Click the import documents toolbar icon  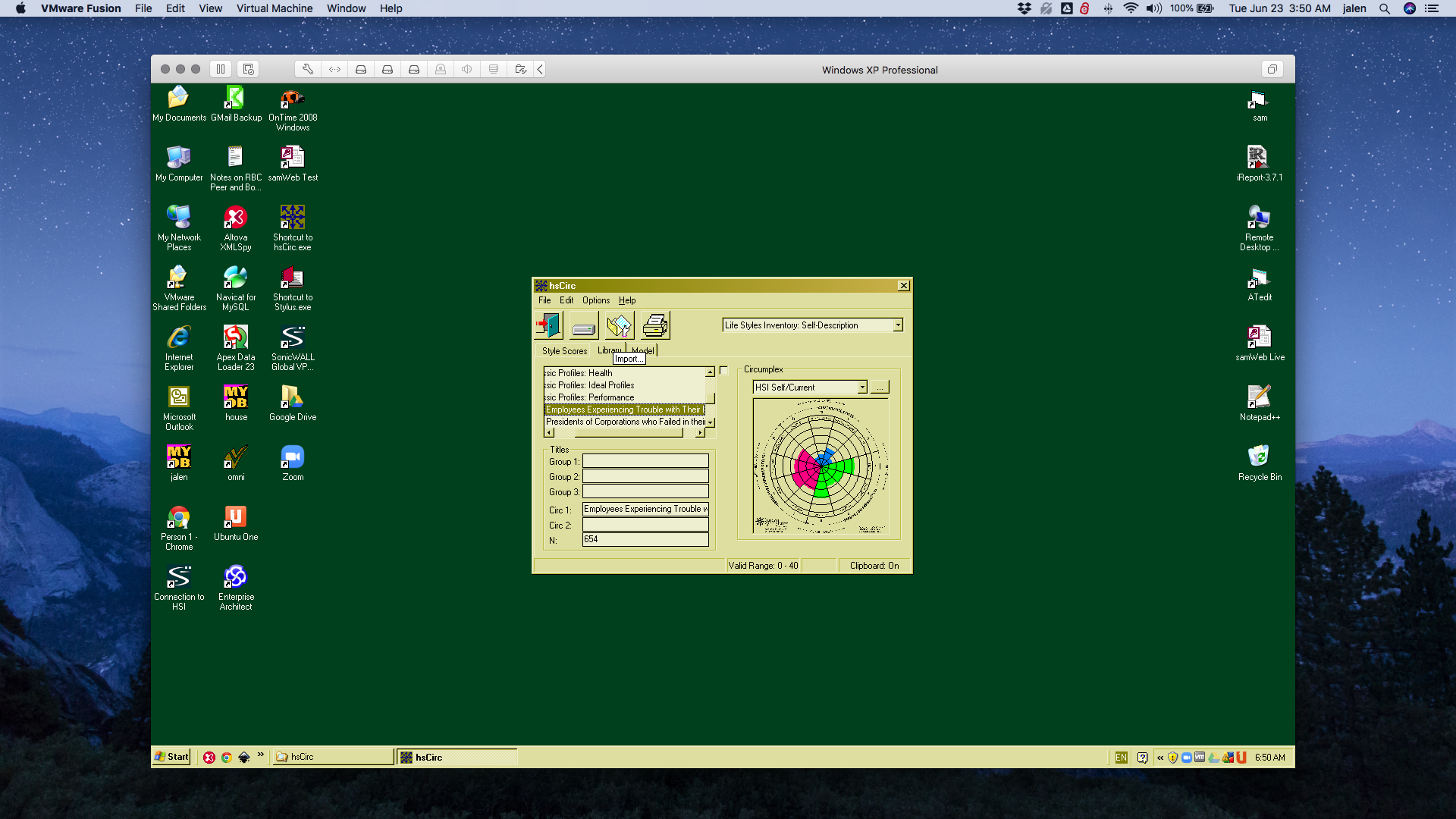(x=620, y=325)
